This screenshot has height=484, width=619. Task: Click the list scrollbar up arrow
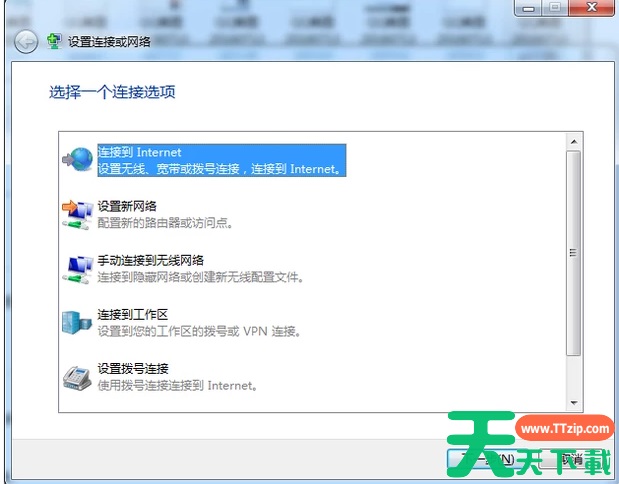coord(574,142)
